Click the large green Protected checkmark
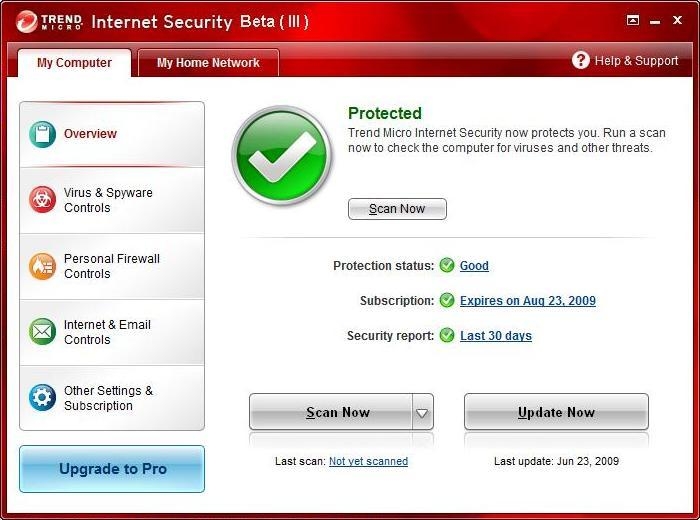Viewport: 700px width, 520px height. tap(282, 155)
